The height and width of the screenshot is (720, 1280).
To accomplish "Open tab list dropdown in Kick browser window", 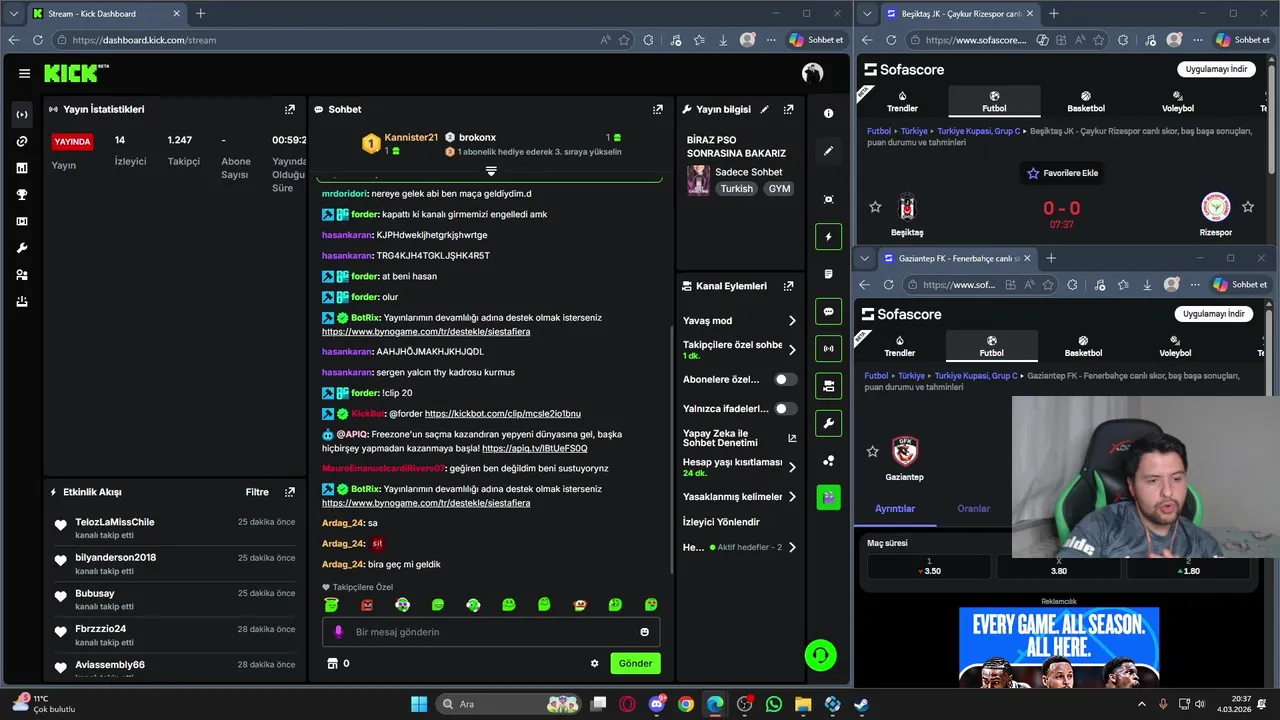I will pos(14,14).
